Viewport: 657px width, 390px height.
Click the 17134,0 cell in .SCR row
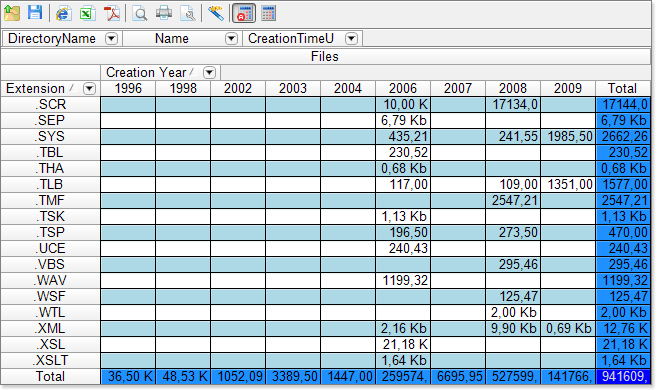click(513, 104)
